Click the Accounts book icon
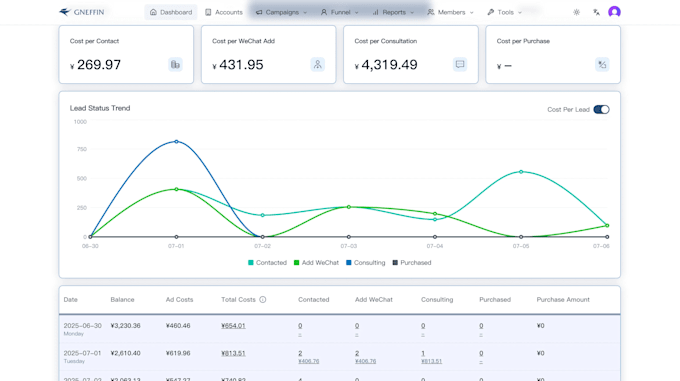This screenshot has height=381, width=680. pyautogui.click(x=208, y=12)
